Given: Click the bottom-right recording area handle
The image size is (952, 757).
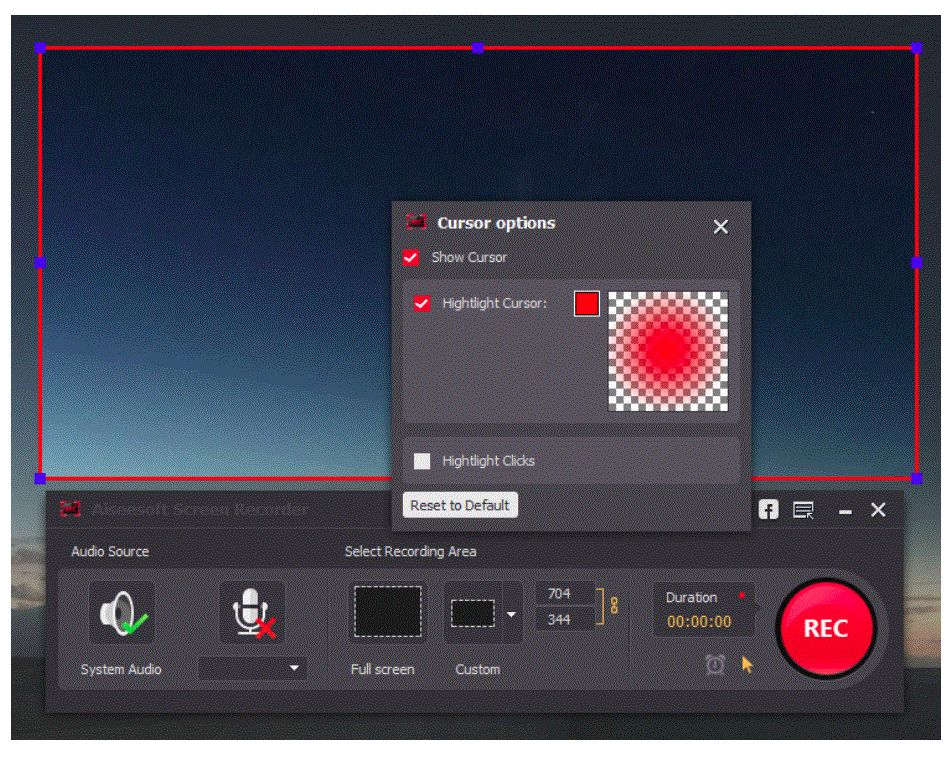Looking at the screenshot, I should tap(917, 478).
